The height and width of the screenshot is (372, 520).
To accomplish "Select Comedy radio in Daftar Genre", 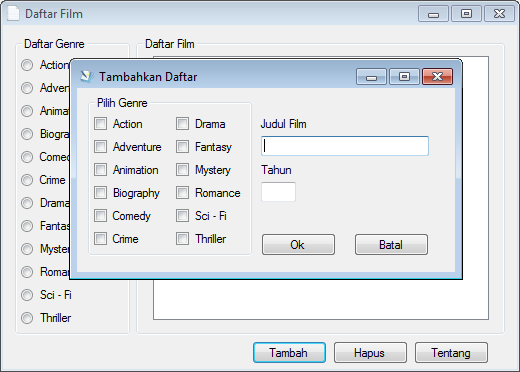I will (x=27, y=157).
